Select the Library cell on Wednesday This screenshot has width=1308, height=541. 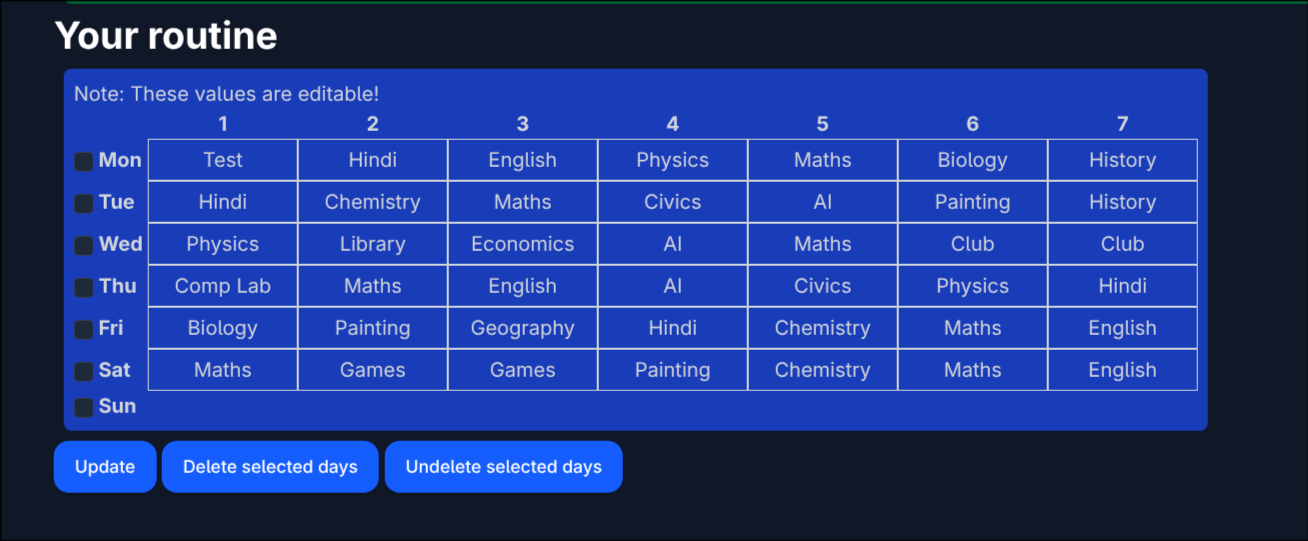tap(373, 244)
